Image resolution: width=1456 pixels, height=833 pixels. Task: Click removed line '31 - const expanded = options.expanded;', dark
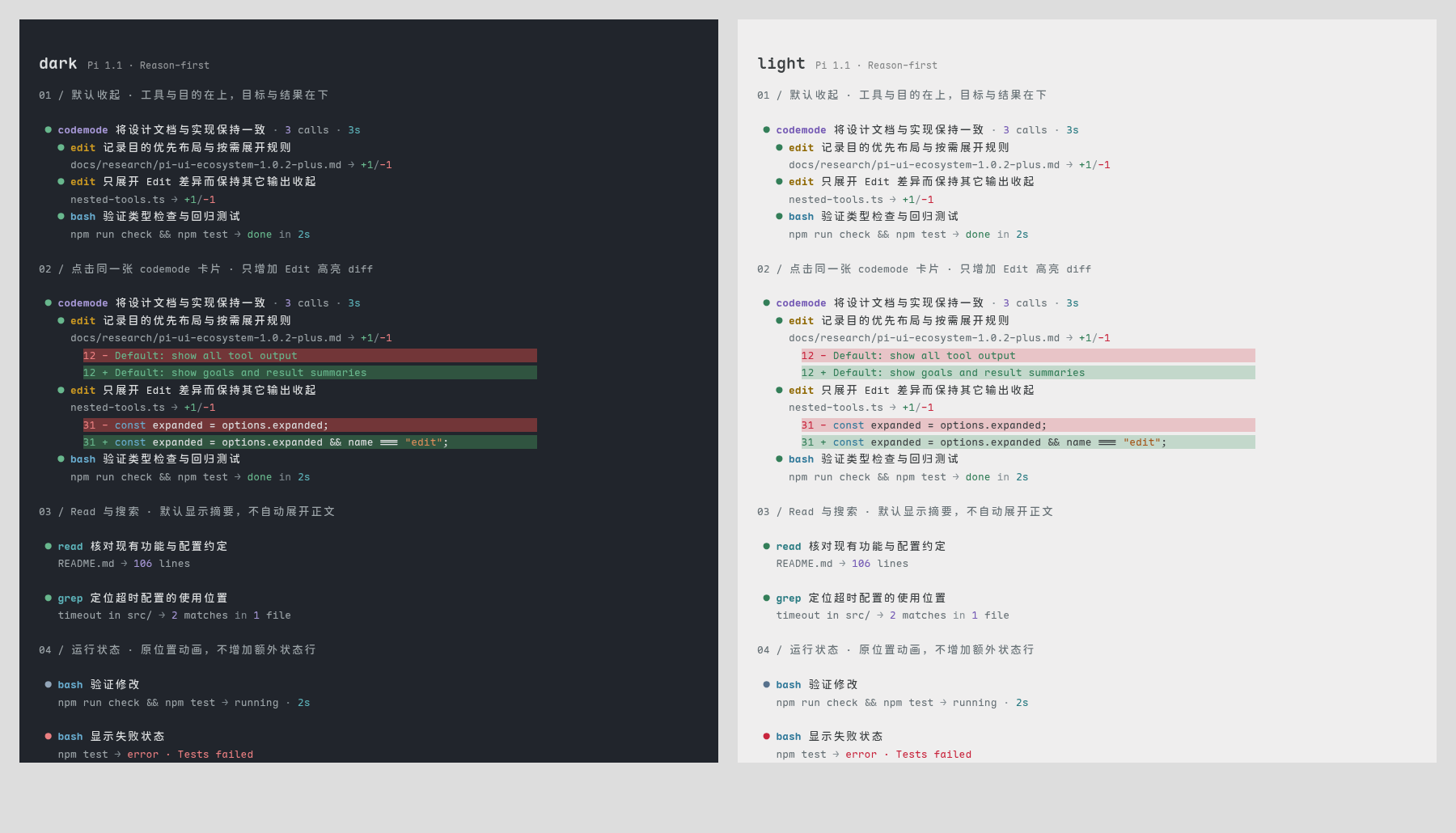(x=310, y=425)
